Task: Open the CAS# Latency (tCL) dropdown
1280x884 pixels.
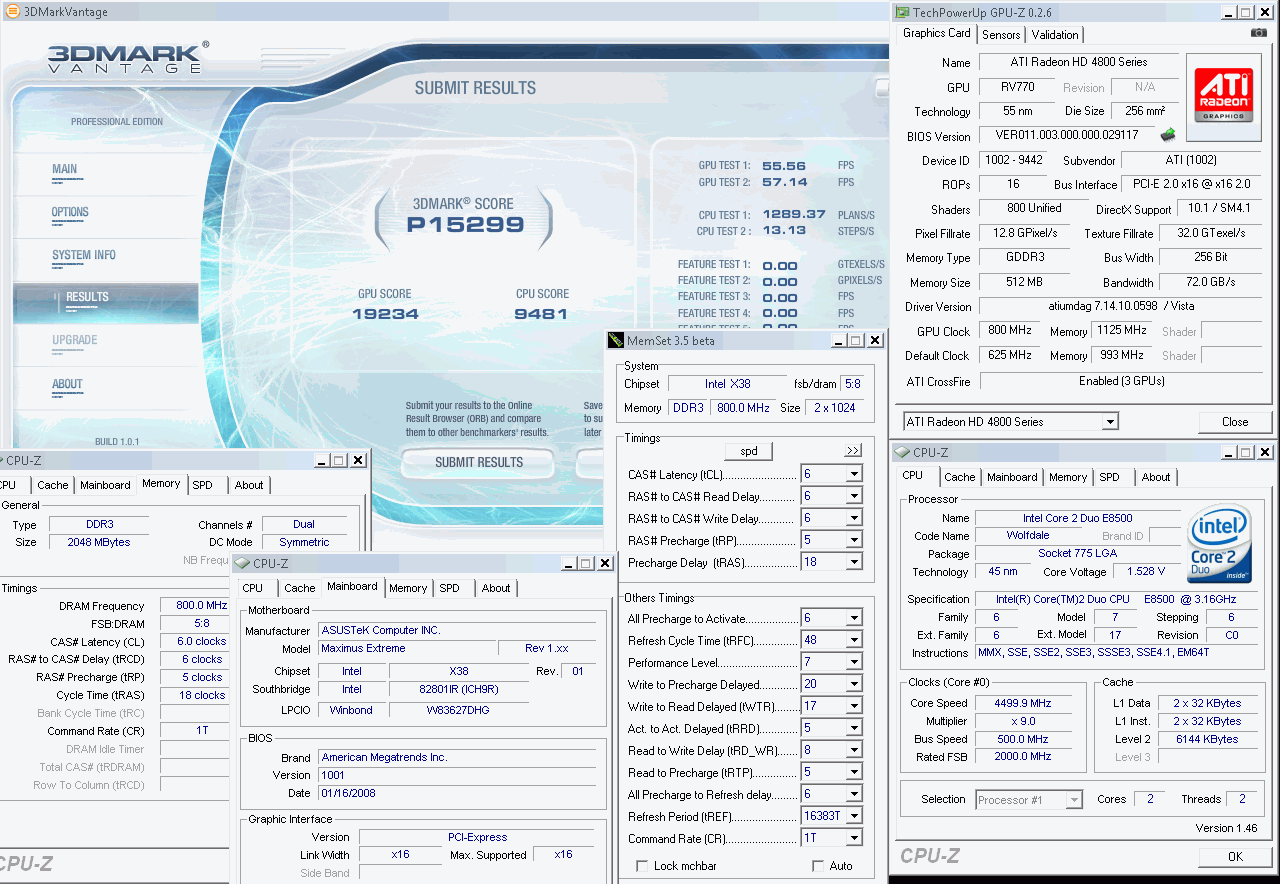Action: point(854,474)
